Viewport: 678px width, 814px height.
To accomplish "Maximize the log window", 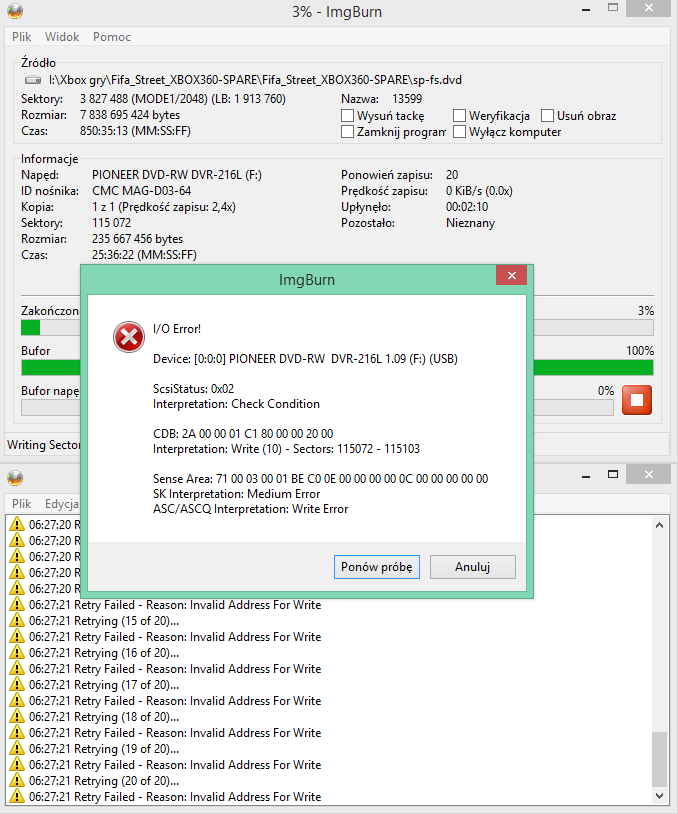I will click(x=613, y=474).
